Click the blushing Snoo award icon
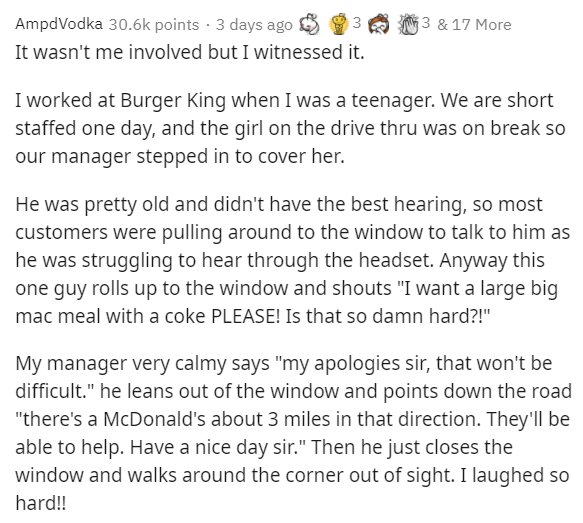This screenshot has height=523, width=583. coord(310,24)
